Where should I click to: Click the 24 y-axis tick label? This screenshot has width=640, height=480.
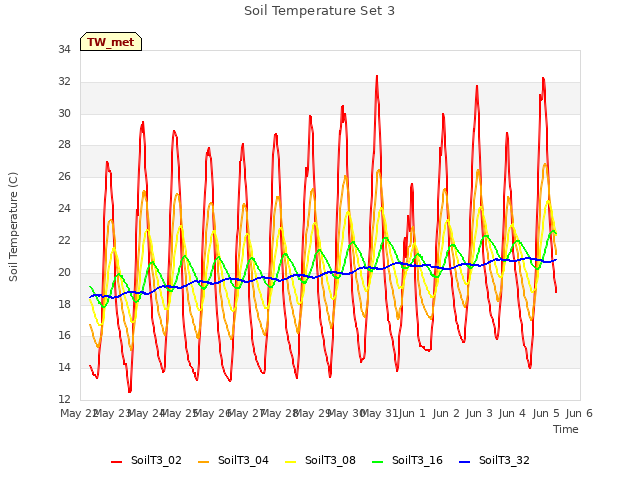click(x=64, y=209)
